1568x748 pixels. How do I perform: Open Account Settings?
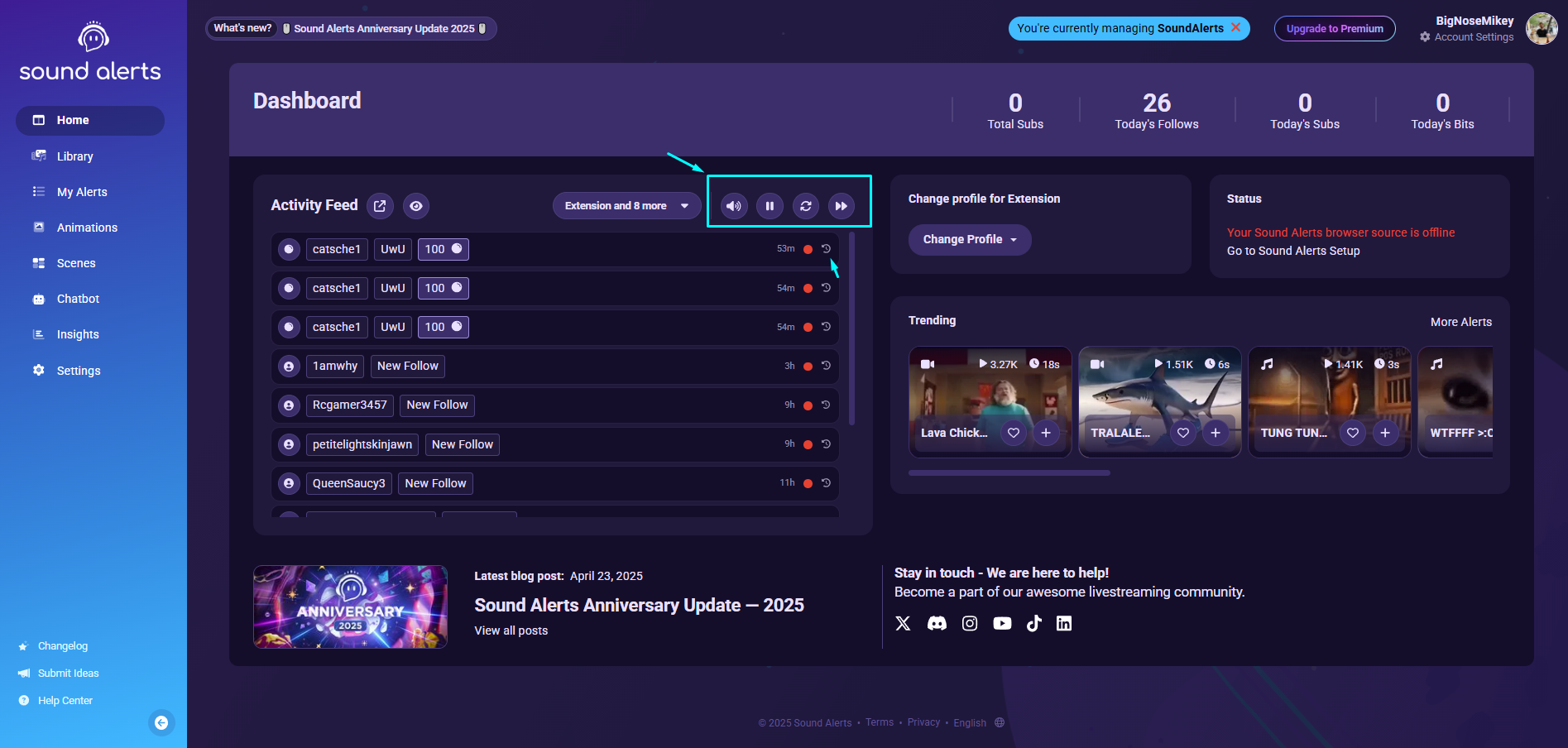[x=1467, y=37]
